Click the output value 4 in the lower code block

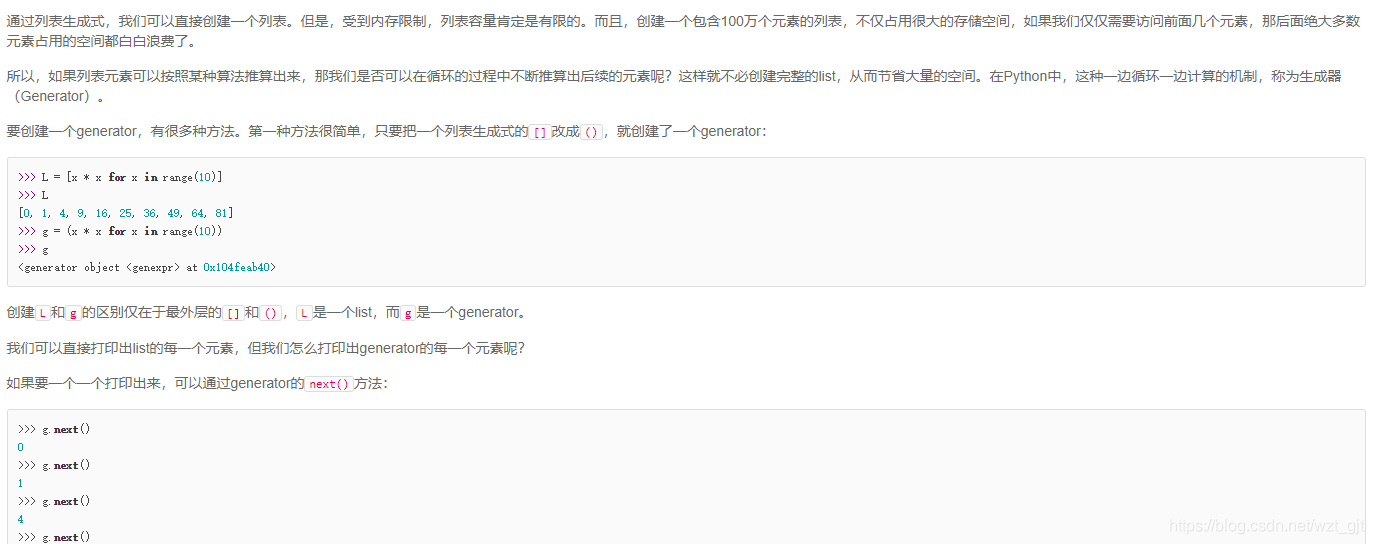(x=21, y=519)
